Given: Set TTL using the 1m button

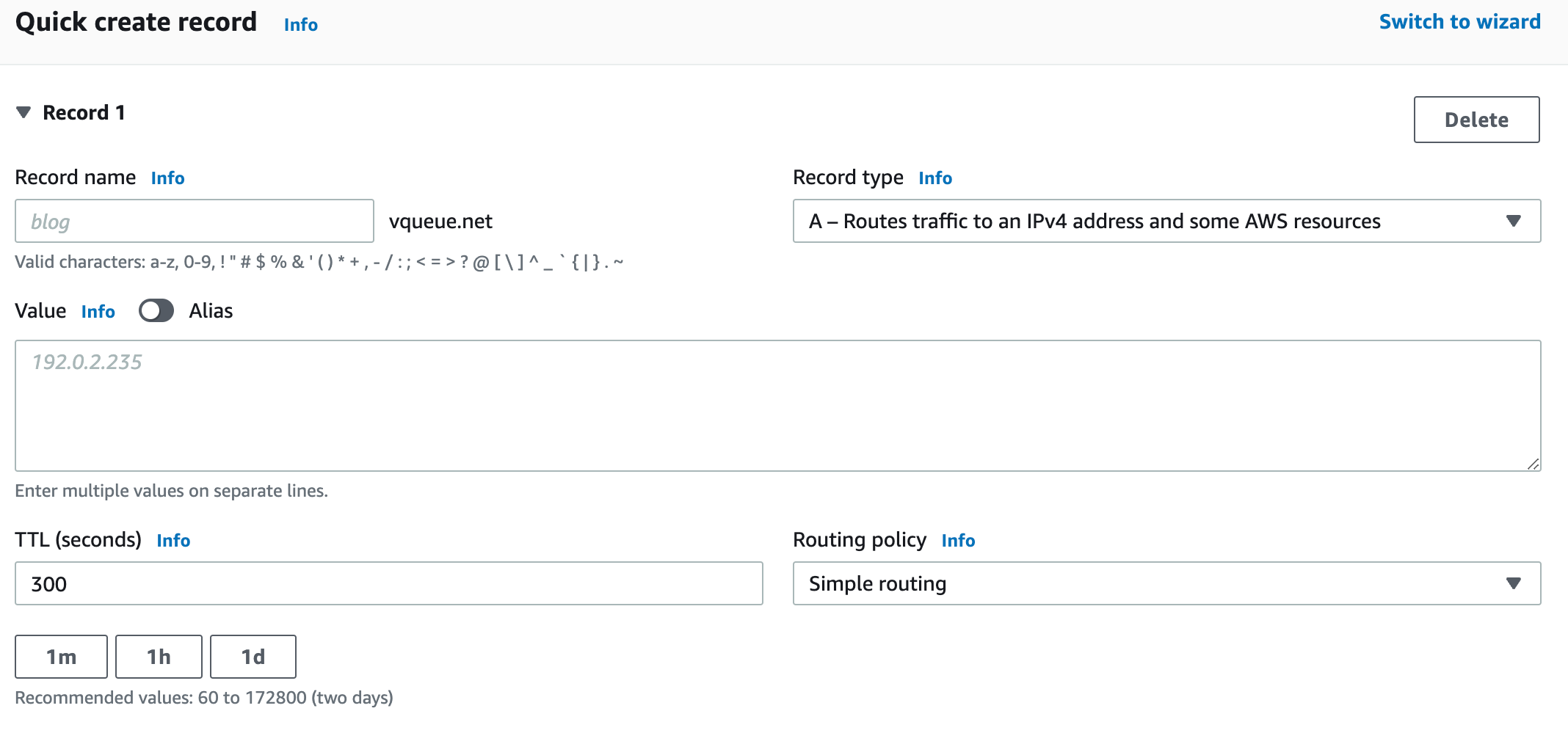Looking at the screenshot, I should 61,657.
